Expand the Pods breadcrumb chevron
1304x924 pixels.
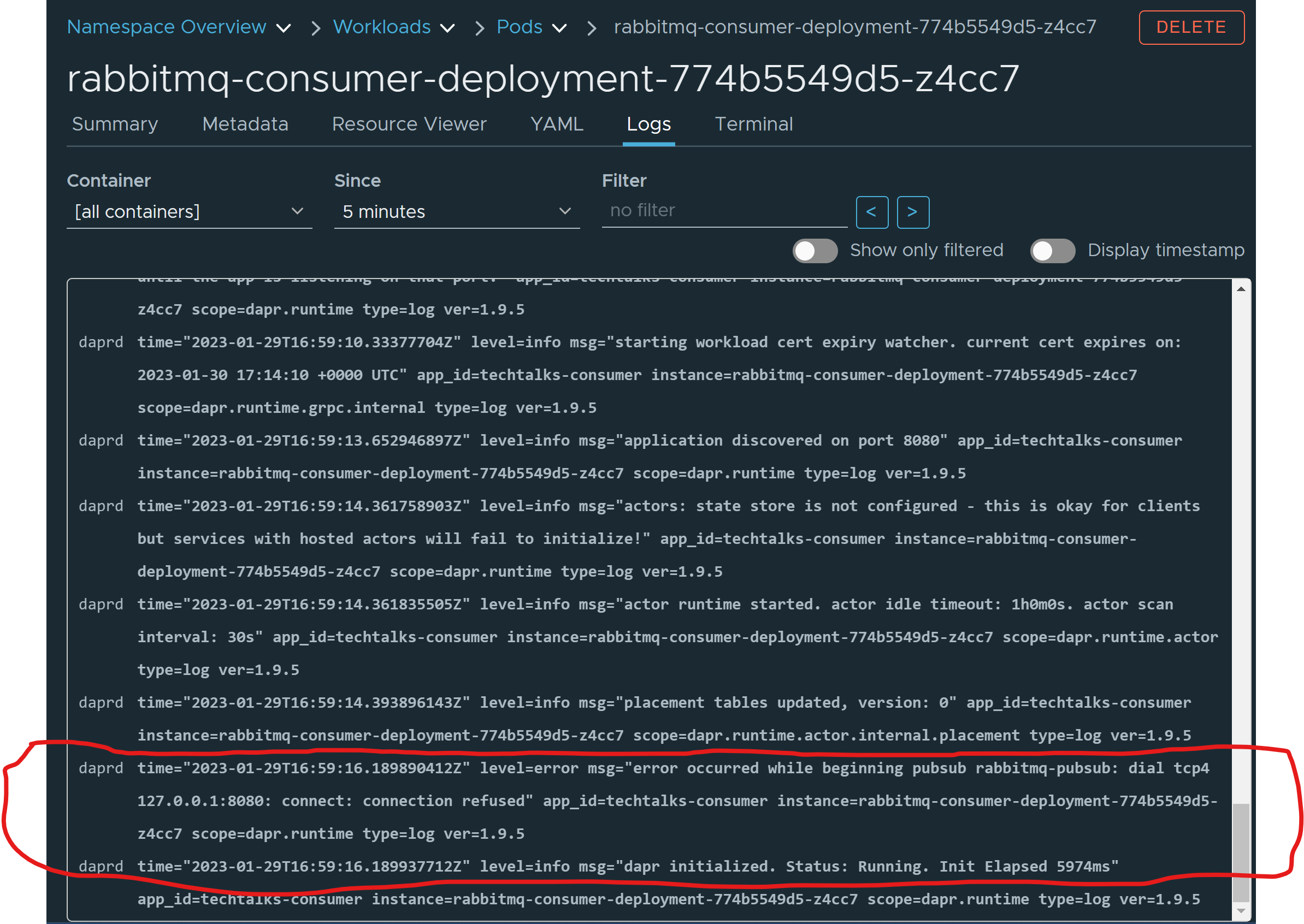(x=560, y=27)
